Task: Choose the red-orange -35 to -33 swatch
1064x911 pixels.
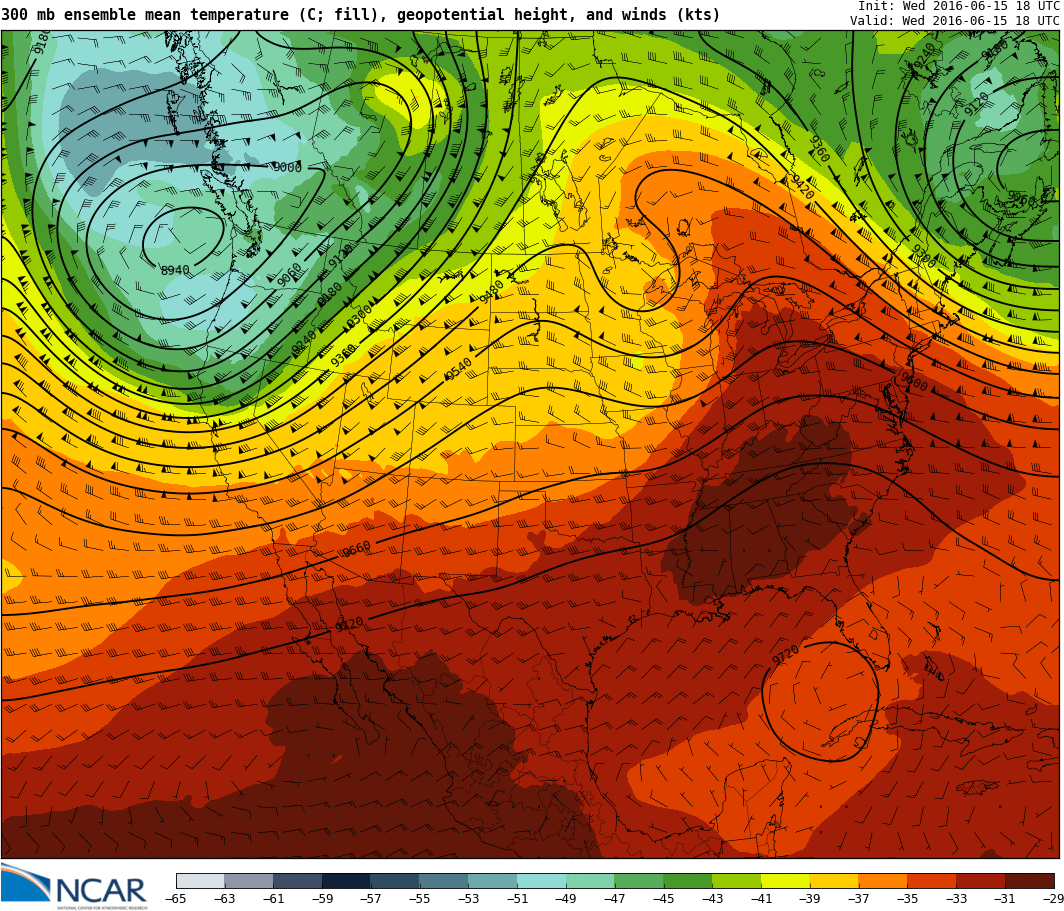Action: [x=932, y=880]
